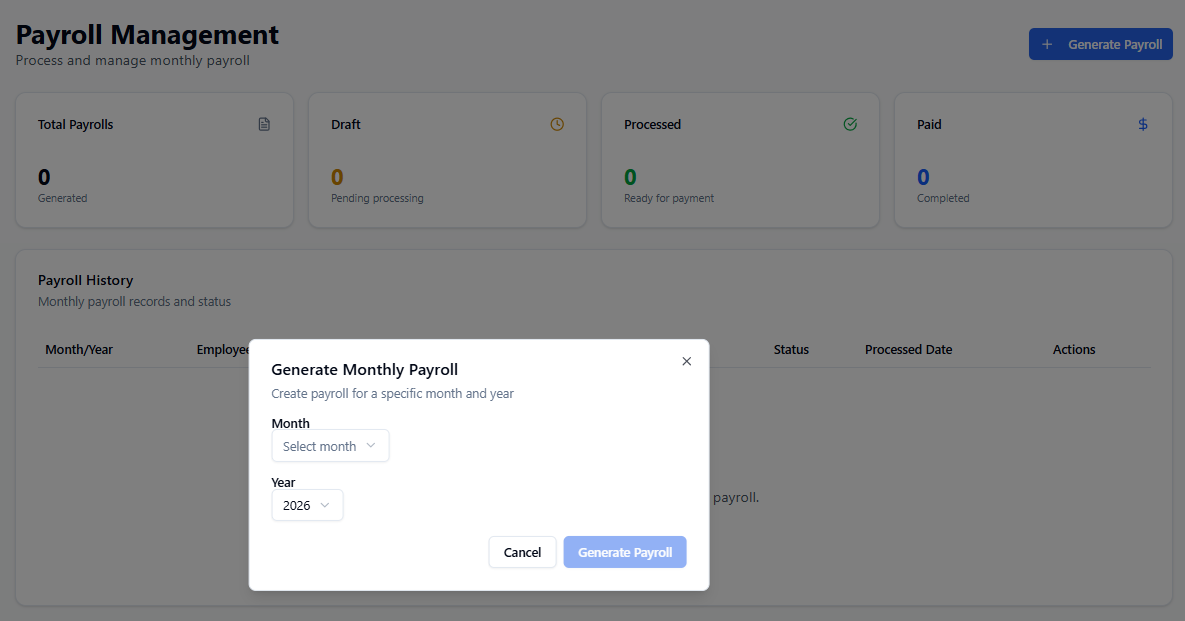Click the chevron arrow in the Year selector
This screenshot has width=1185, height=621.
point(325,505)
